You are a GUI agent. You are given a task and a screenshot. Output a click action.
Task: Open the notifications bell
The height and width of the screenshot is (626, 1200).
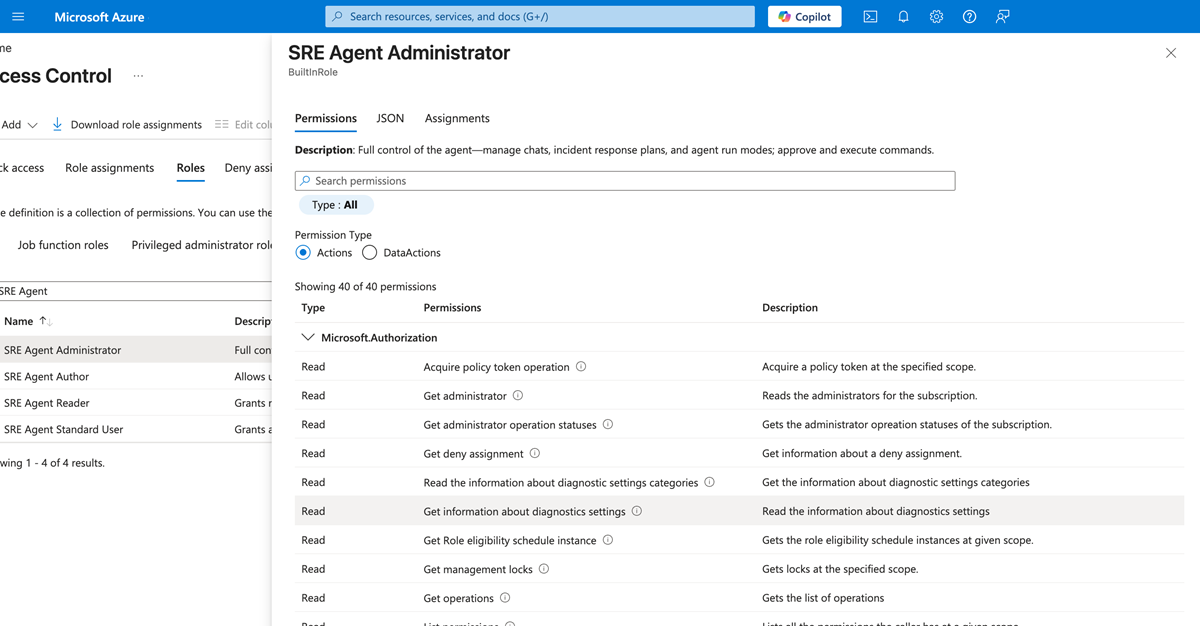pos(903,17)
